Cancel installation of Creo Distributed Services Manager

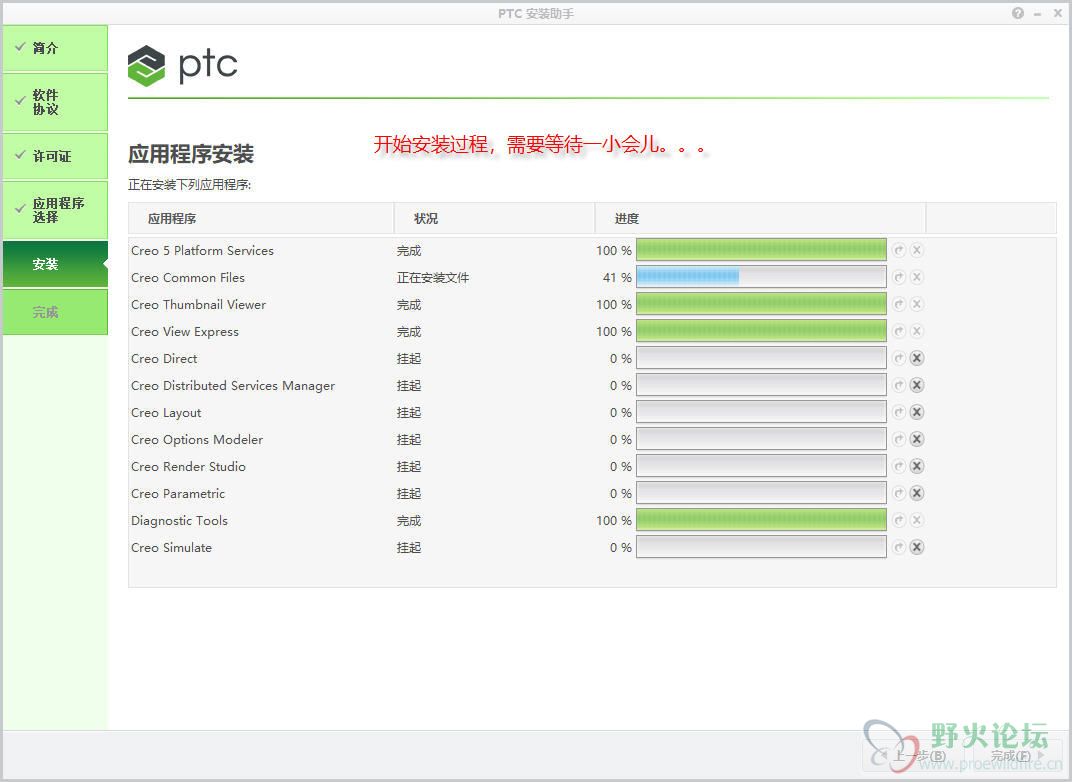pyautogui.click(x=917, y=386)
